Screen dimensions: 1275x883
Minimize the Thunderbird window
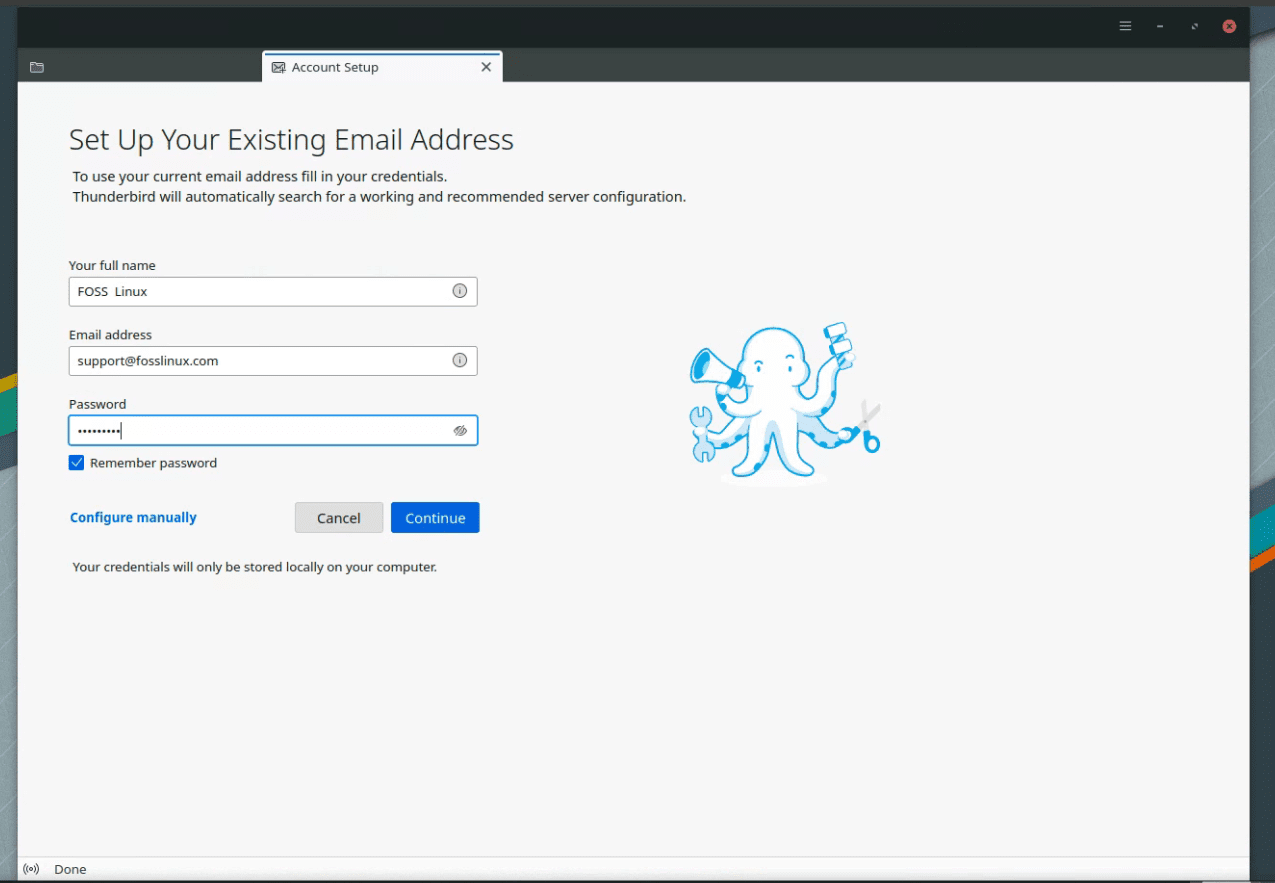tap(1160, 26)
